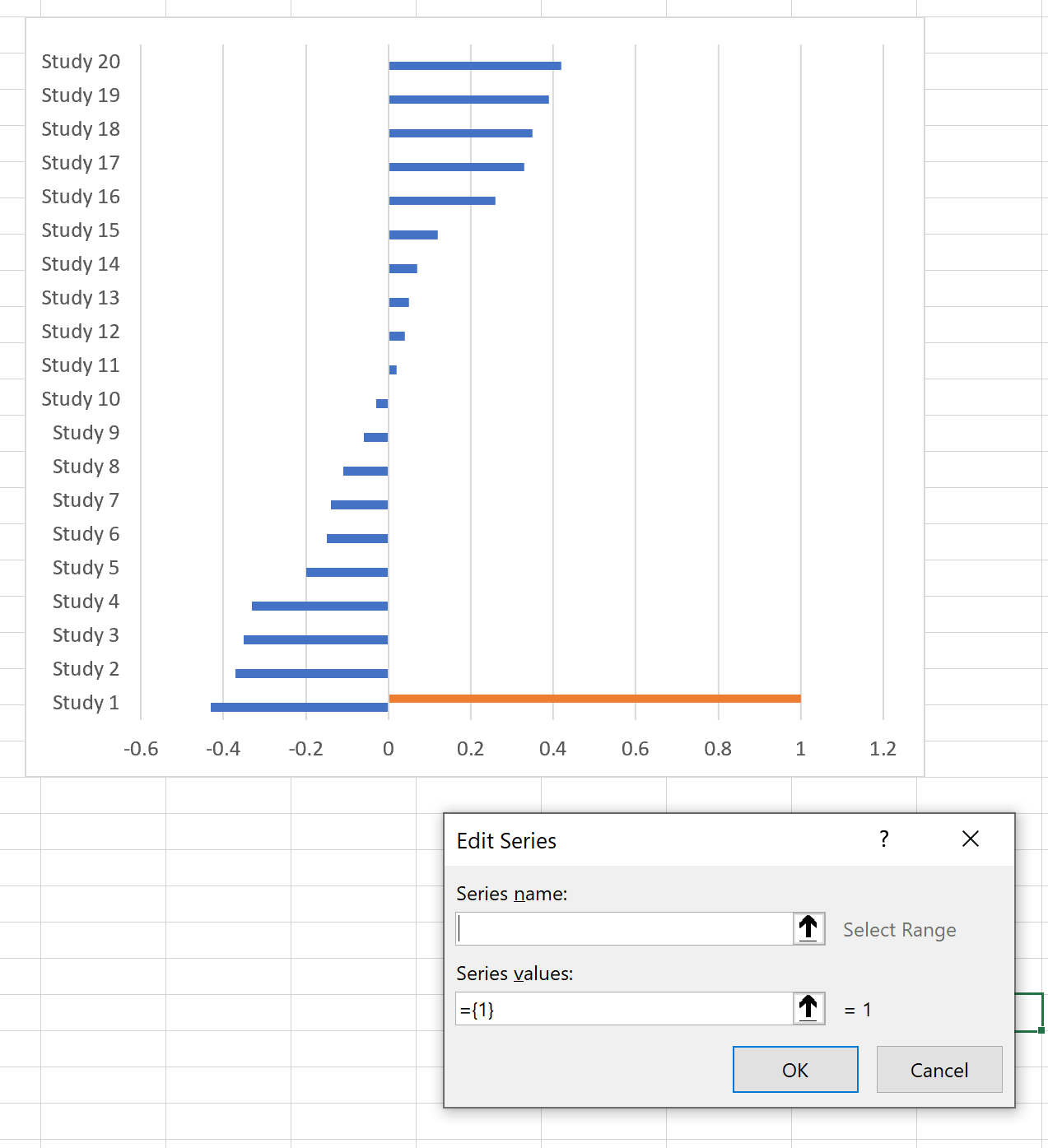Click the Study 10 category axis label
Screen dimensions: 1048x1148
tap(81, 399)
